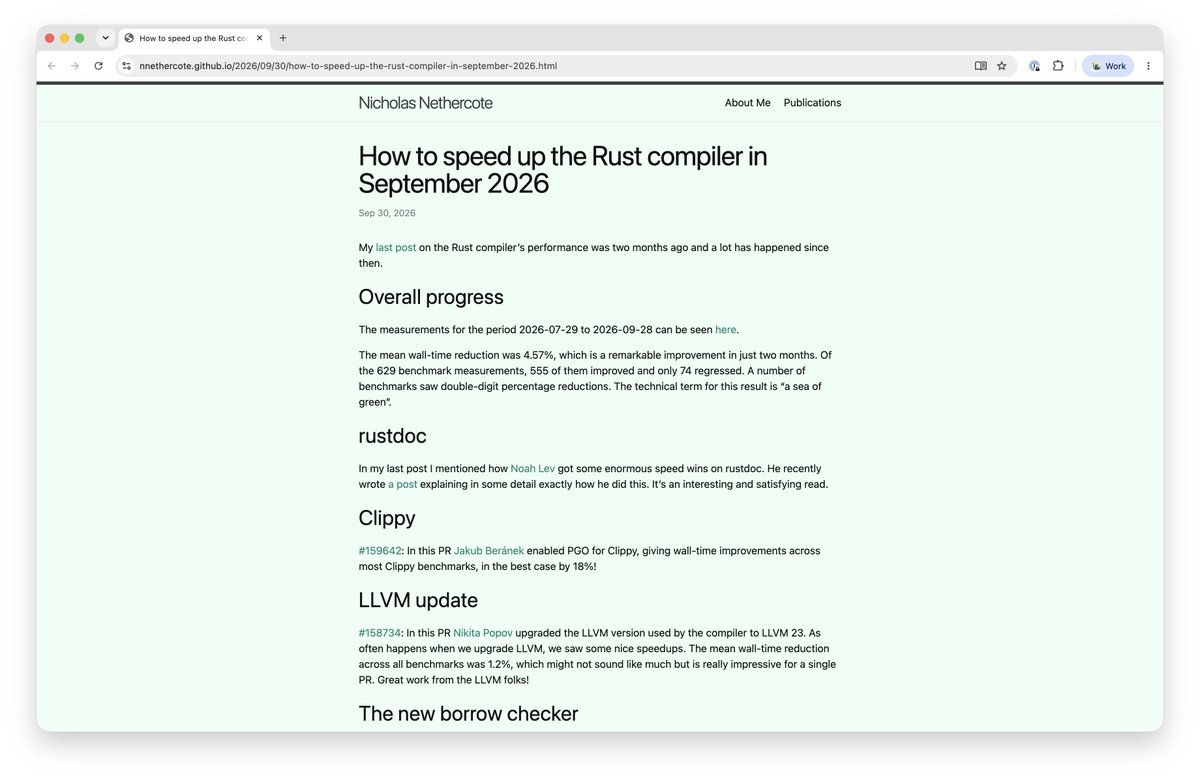The width and height of the screenshot is (1200, 780).
Task: Click the shield extension icon
Action: [x=1034, y=66]
